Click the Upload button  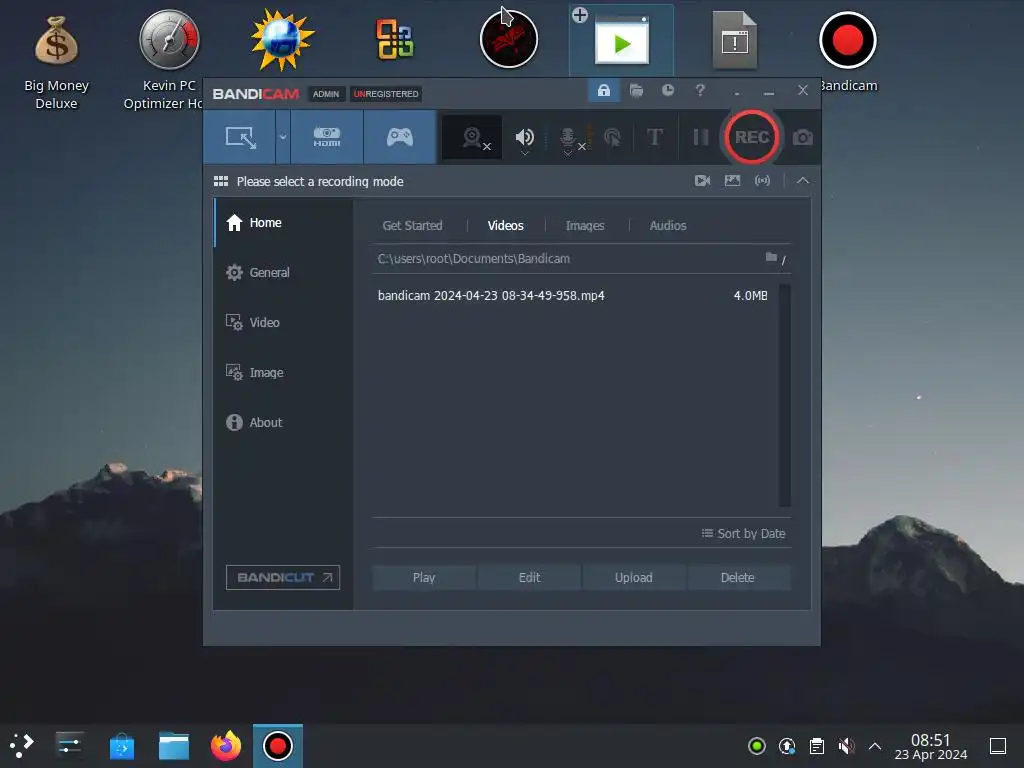click(x=633, y=577)
